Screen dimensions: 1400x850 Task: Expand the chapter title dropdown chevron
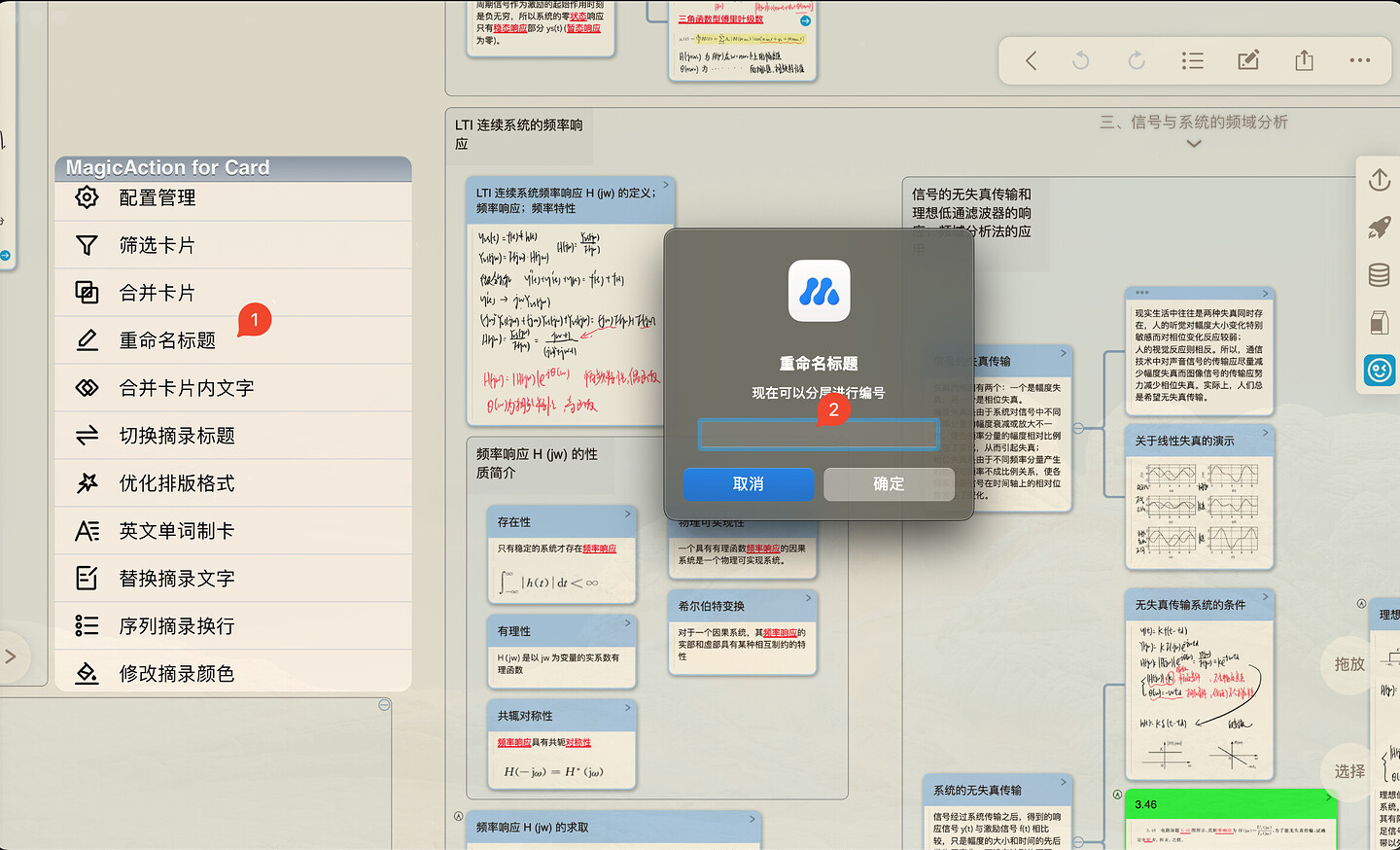coord(1194,144)
